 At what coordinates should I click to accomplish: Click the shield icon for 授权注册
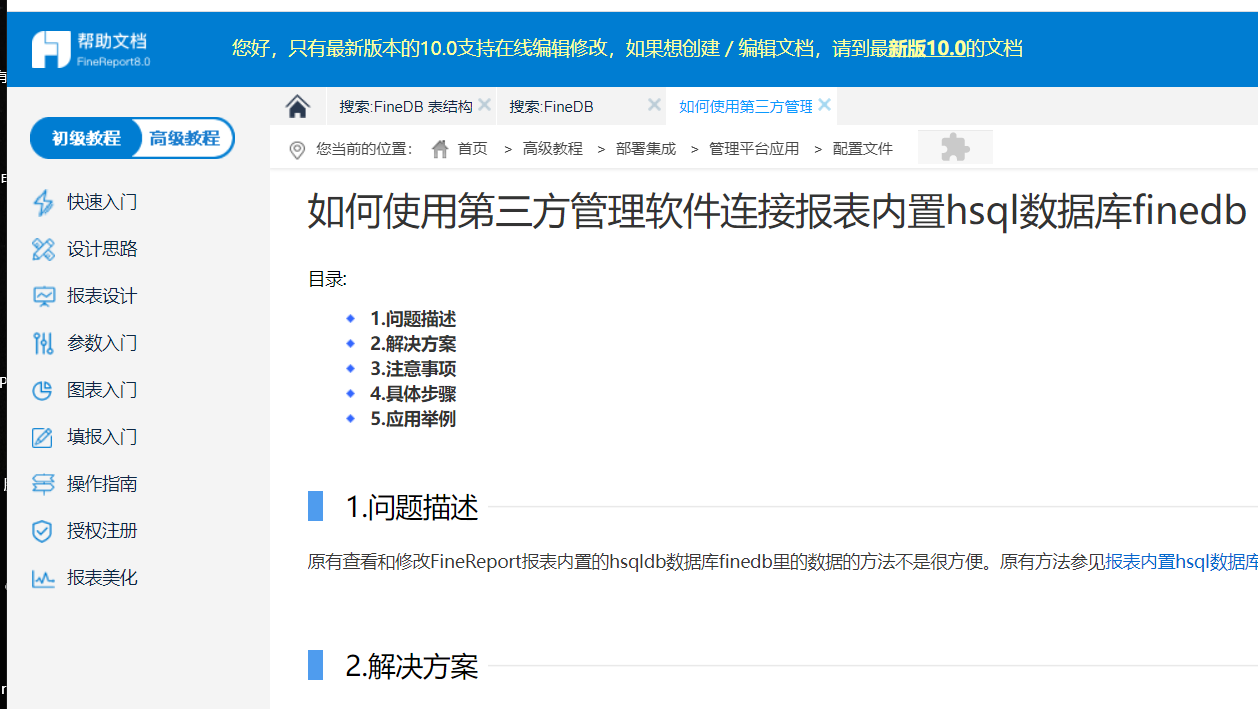43,531
